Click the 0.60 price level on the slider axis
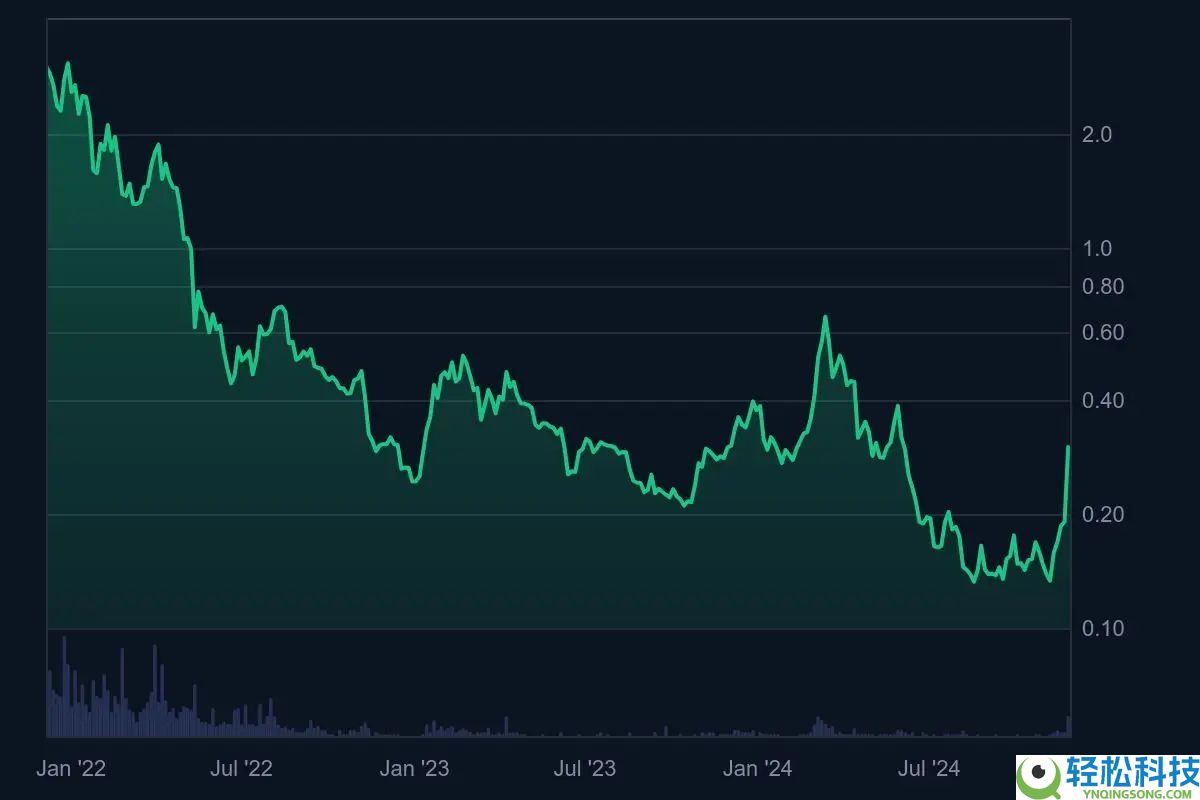 coord(1103,330)
